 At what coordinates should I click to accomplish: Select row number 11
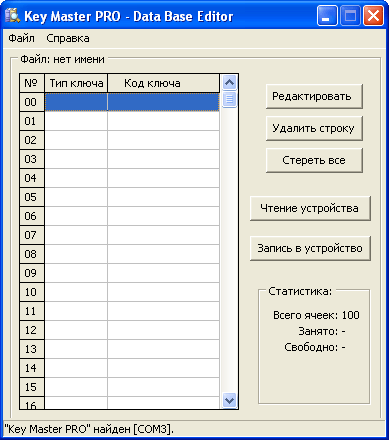(x=32, y=311)
